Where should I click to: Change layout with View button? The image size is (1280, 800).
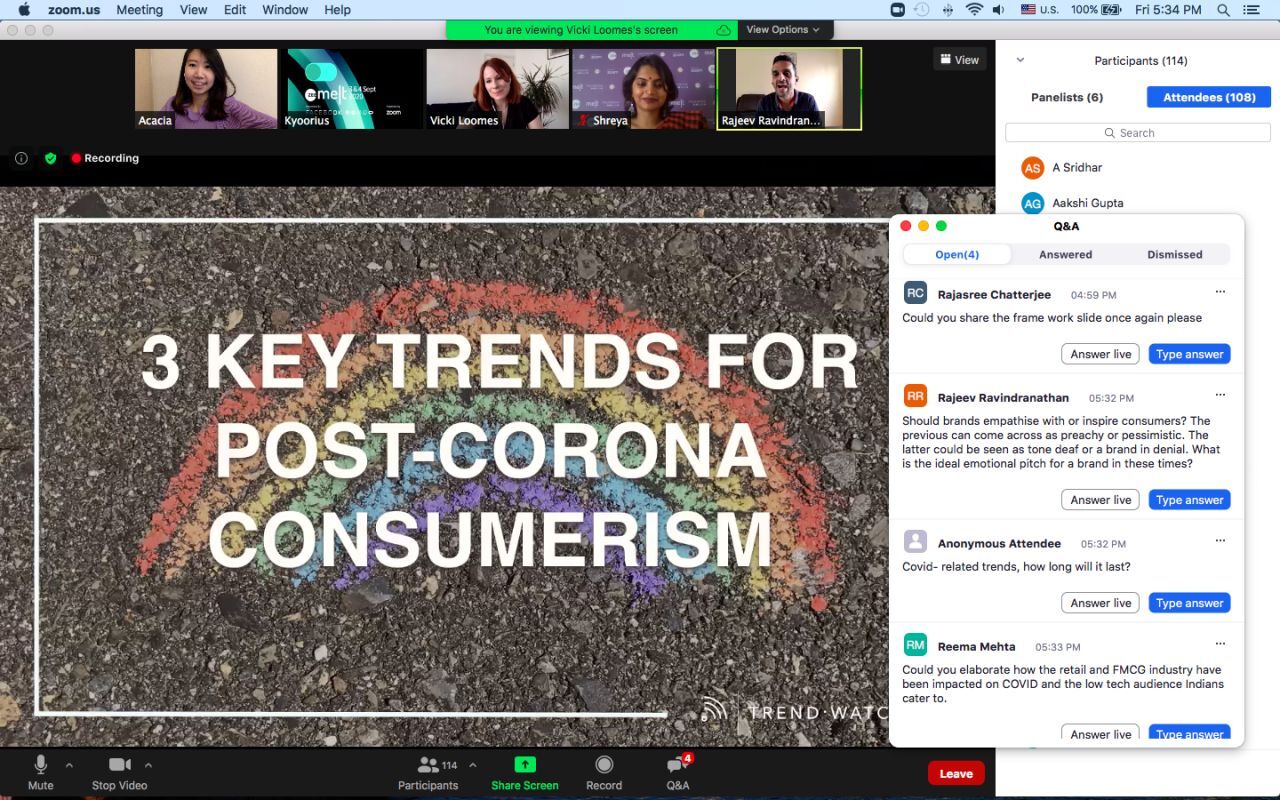[x=958, y=60]
